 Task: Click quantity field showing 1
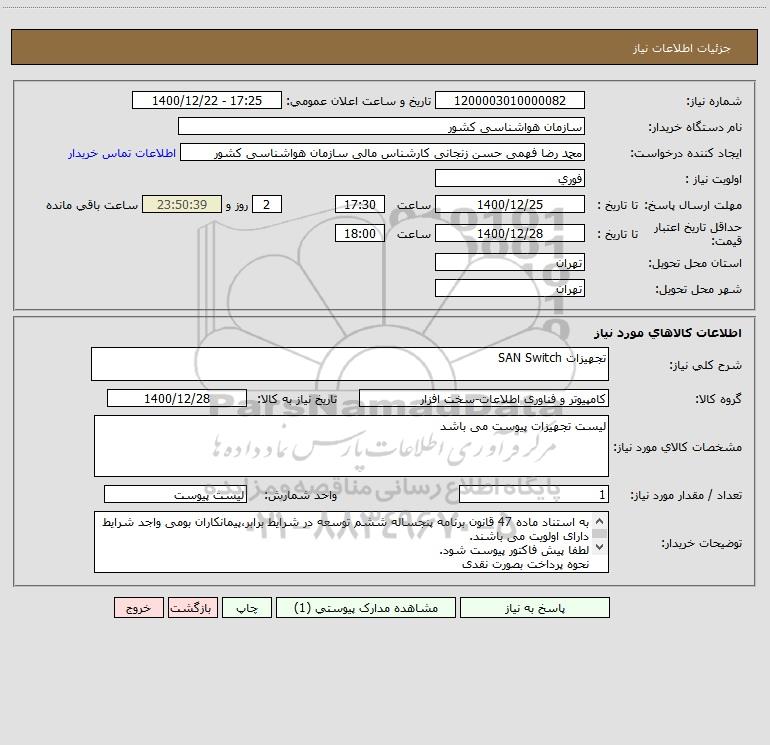tap(534, 494)
